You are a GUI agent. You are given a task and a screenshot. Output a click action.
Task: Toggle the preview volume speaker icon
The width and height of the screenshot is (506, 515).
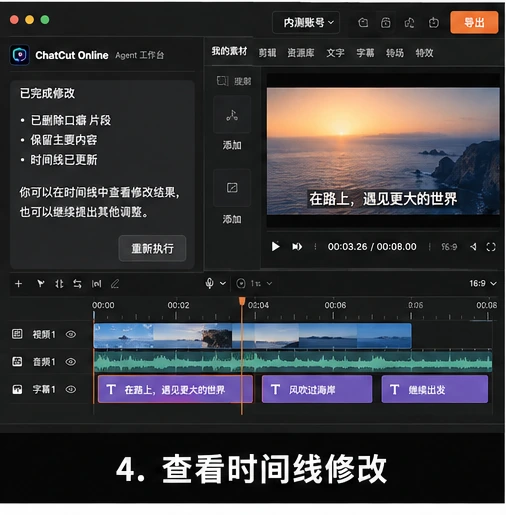point(473,247)
